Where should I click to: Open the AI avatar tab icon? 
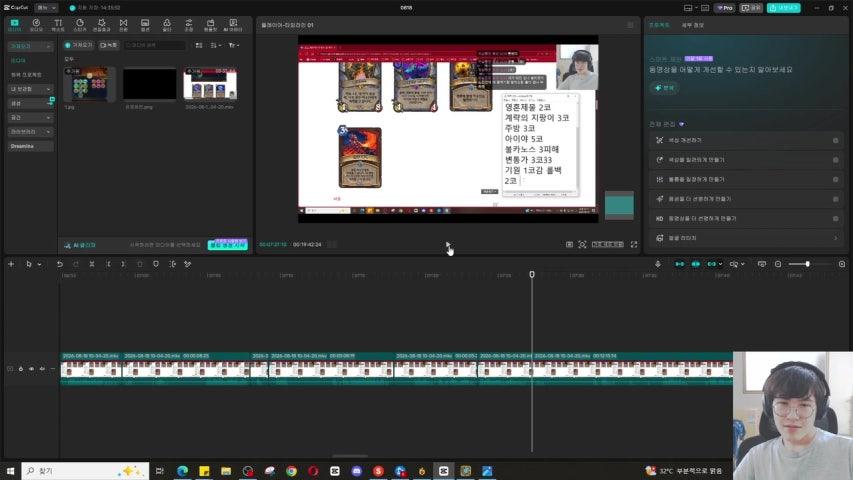pyautogui.click(x=233, y=24)
